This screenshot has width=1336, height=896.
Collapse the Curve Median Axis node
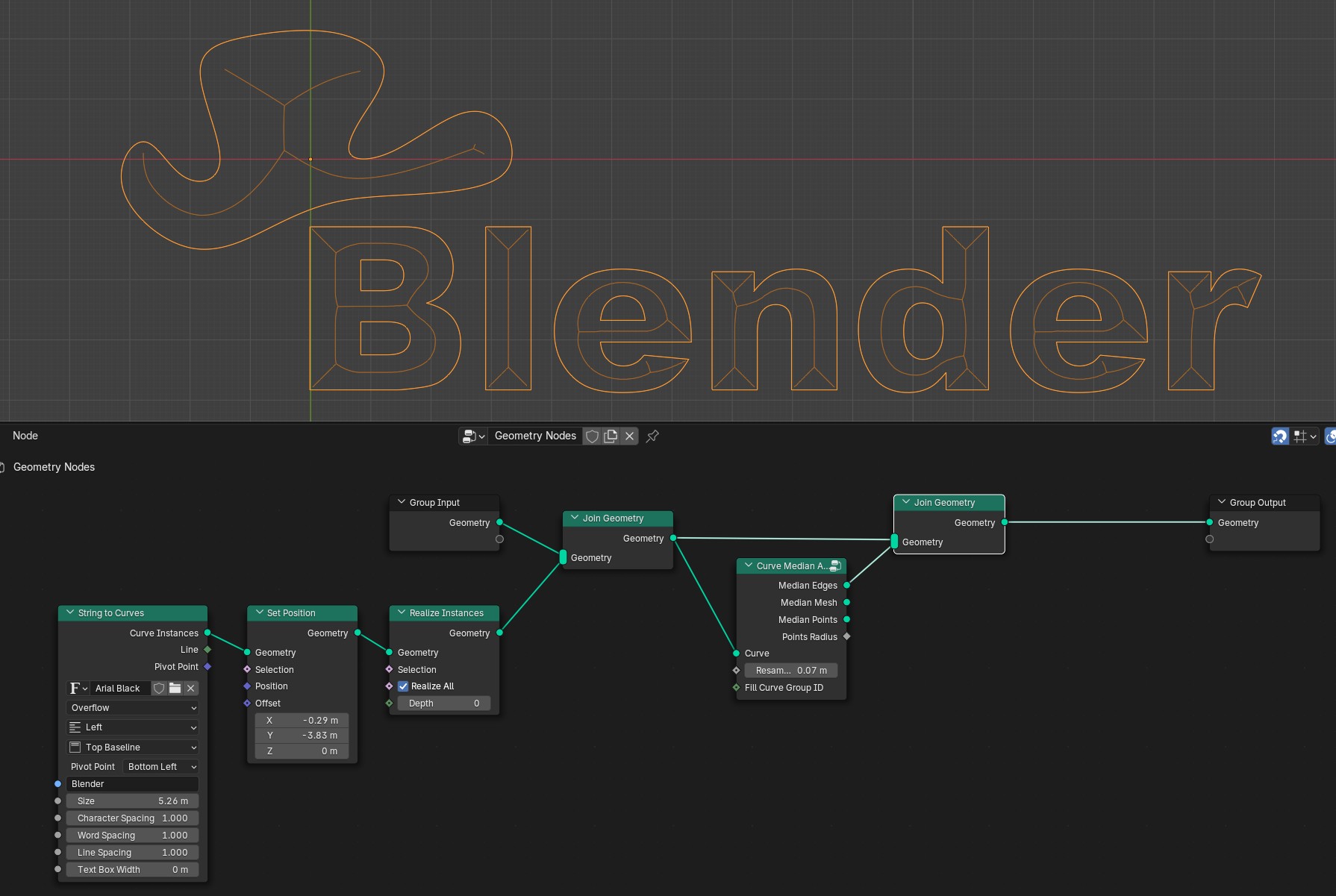tap(749, 566)
